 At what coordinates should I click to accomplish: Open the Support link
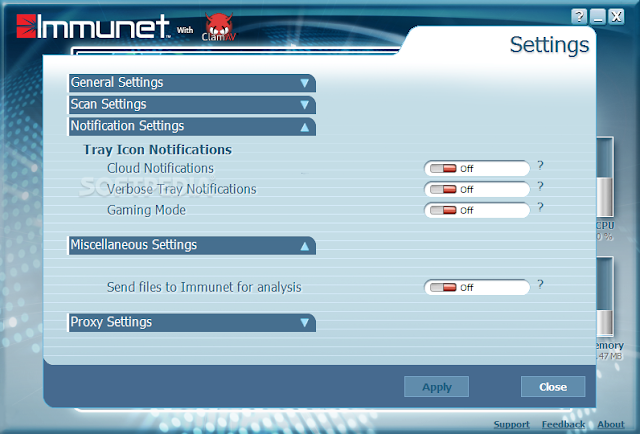tap(511, 425)
